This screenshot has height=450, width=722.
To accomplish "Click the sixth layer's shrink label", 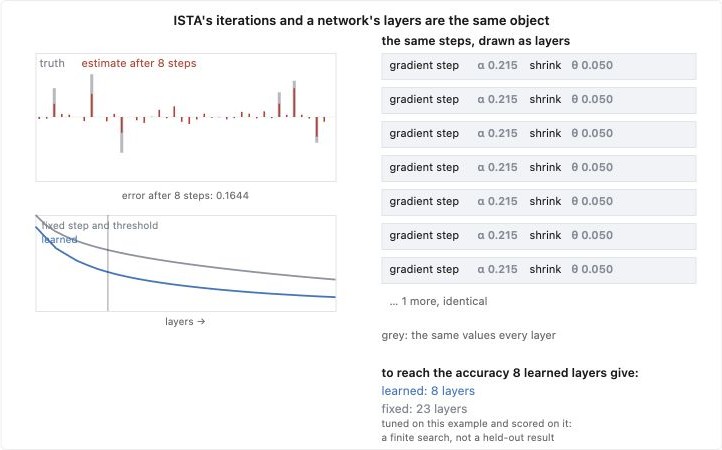I will (545, 235).
